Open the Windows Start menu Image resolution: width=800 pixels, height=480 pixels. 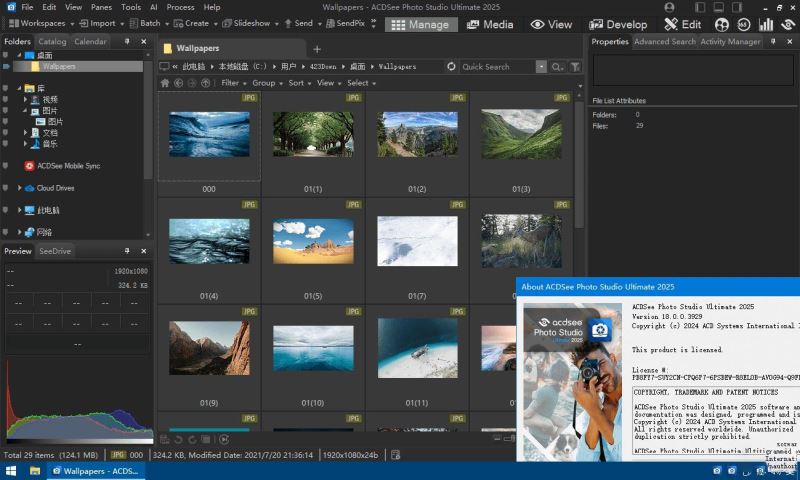tap(11, 471)
